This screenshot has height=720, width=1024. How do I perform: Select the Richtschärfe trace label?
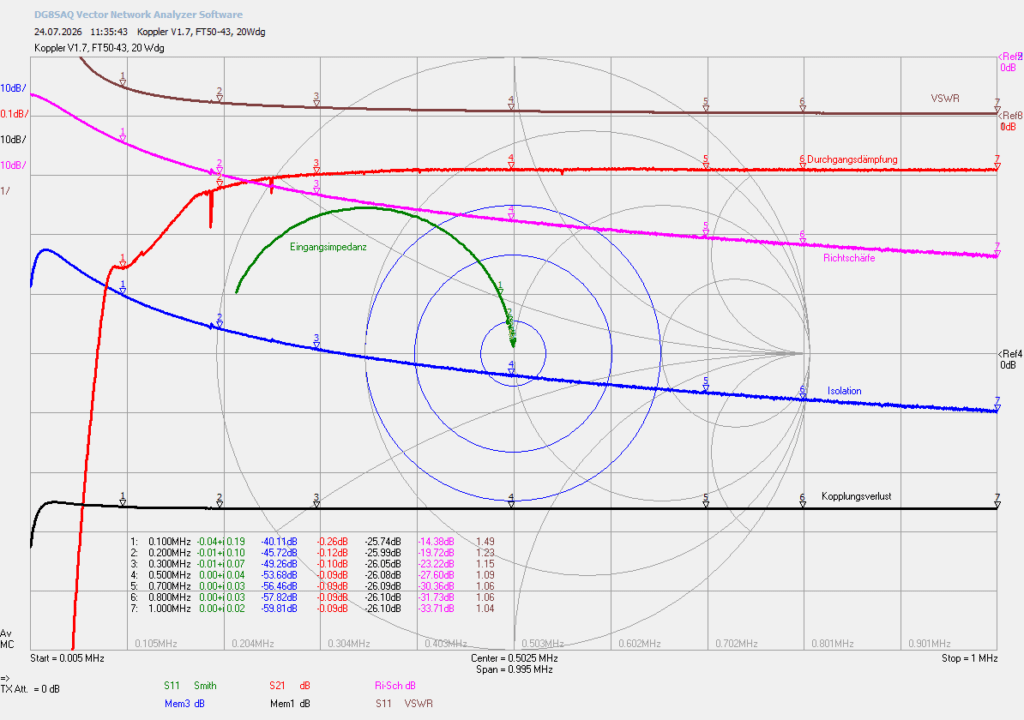tap(849, 258)
